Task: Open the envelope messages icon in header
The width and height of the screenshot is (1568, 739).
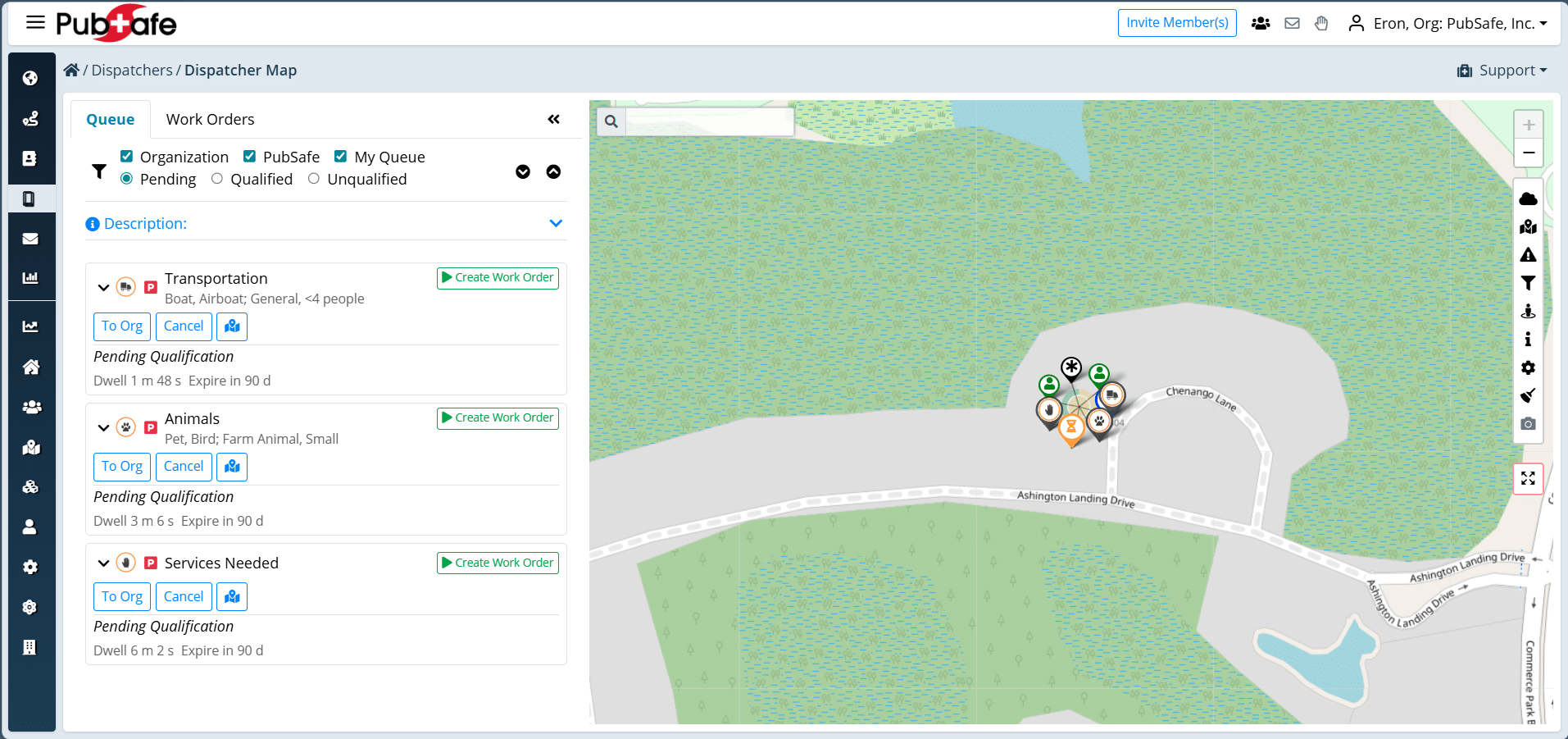Action: 1292,23
